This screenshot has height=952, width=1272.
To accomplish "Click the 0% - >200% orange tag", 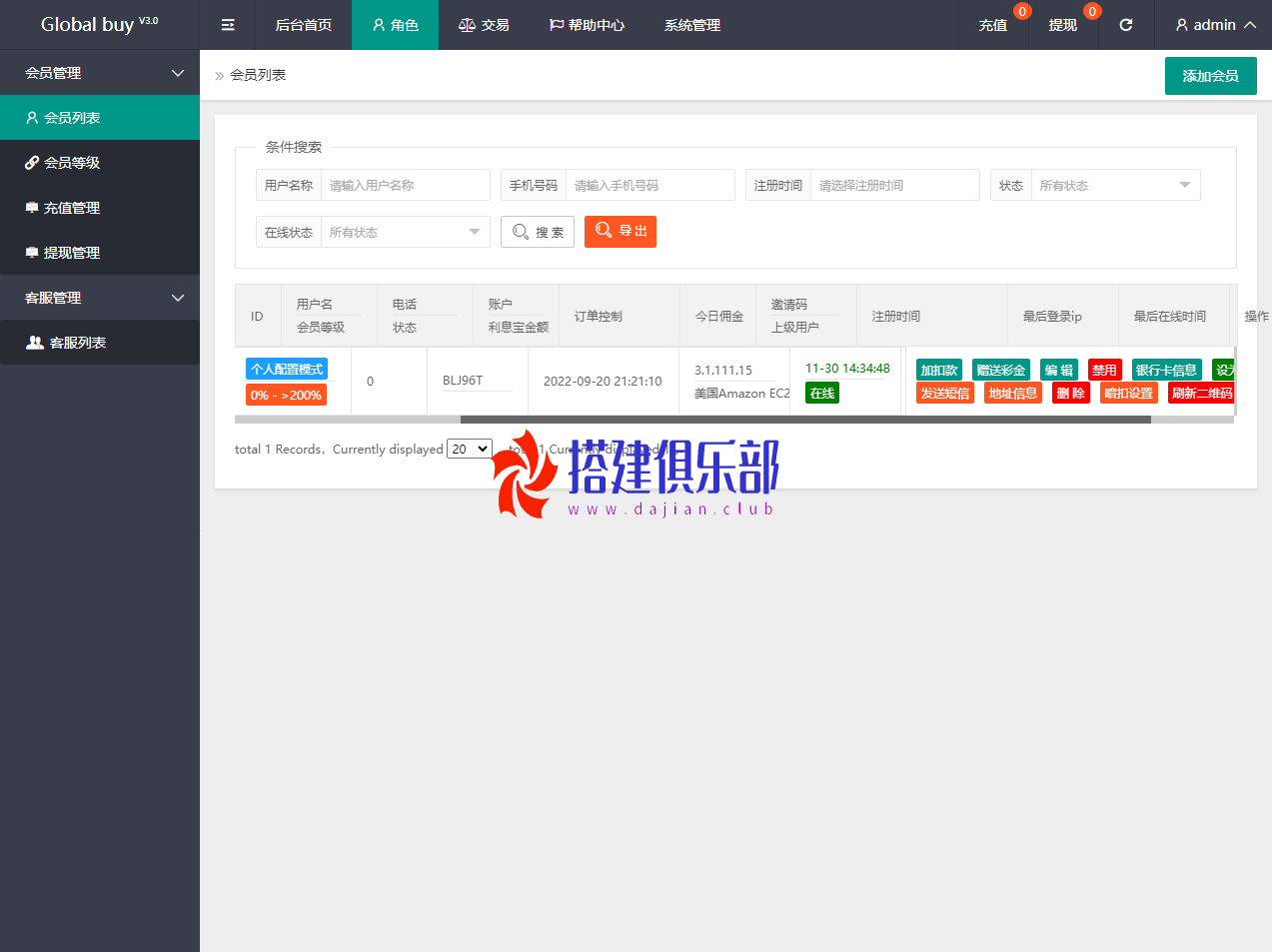I will tap(286, 395).
